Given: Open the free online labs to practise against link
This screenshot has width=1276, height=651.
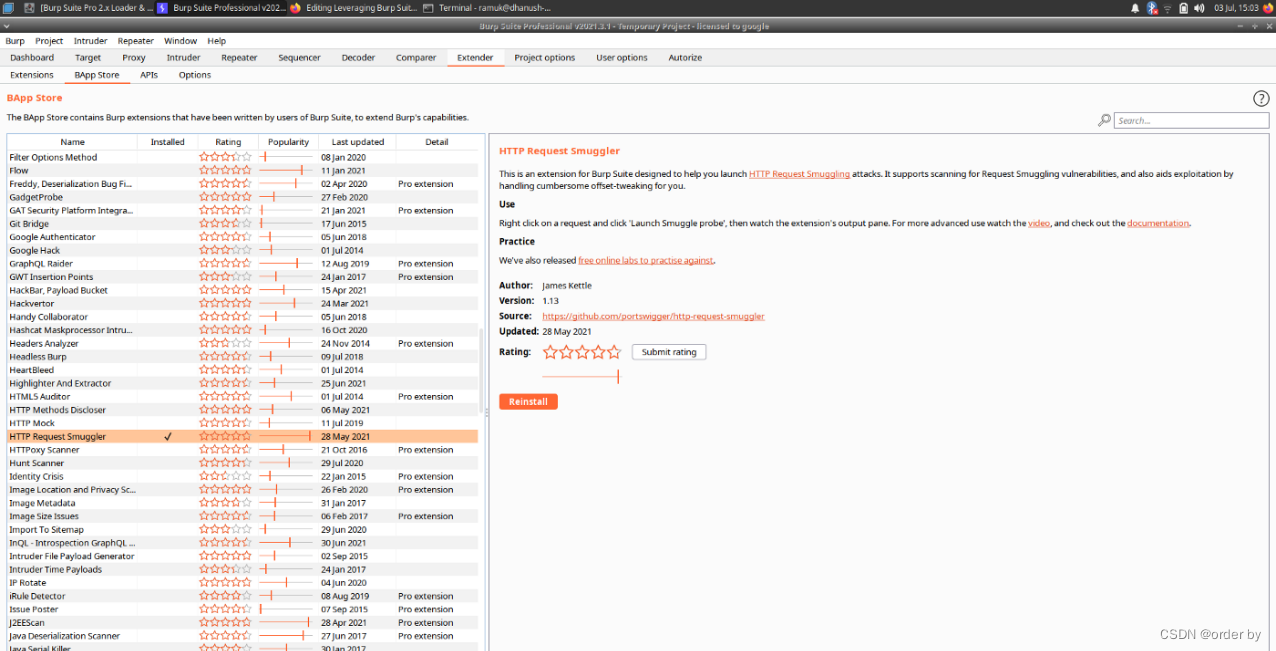Looking at the screenshot, I should [646, 260].
